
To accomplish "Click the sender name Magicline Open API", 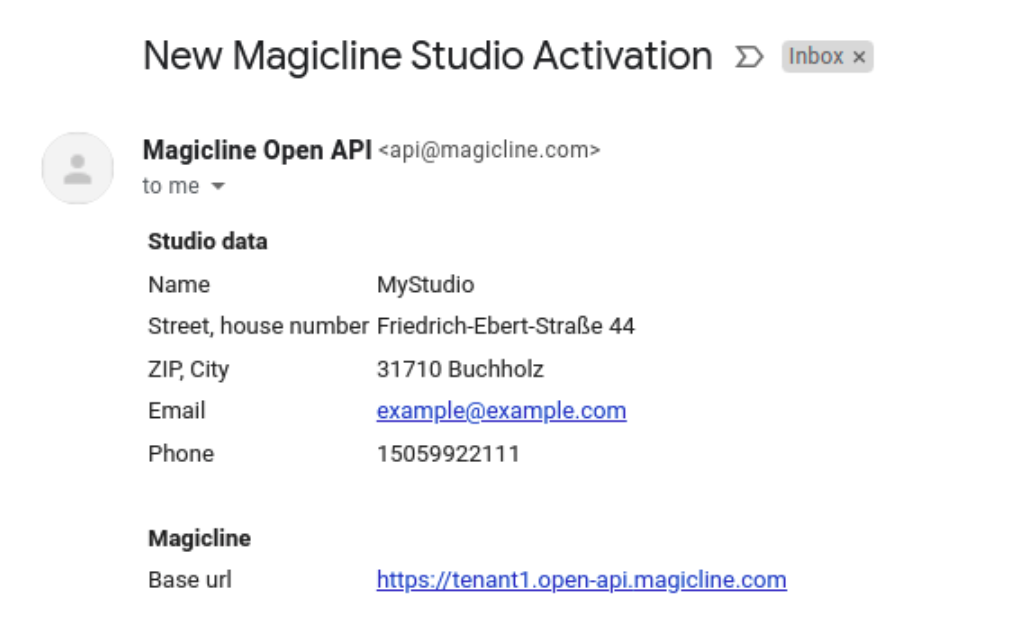I will pyautogui.click(x=257, y=150).
